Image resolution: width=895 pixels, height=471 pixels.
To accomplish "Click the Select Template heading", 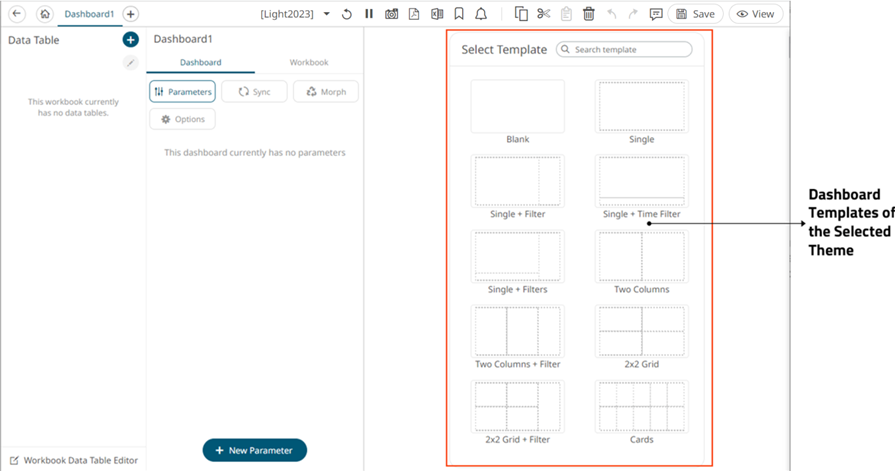I will click(504, 50).
